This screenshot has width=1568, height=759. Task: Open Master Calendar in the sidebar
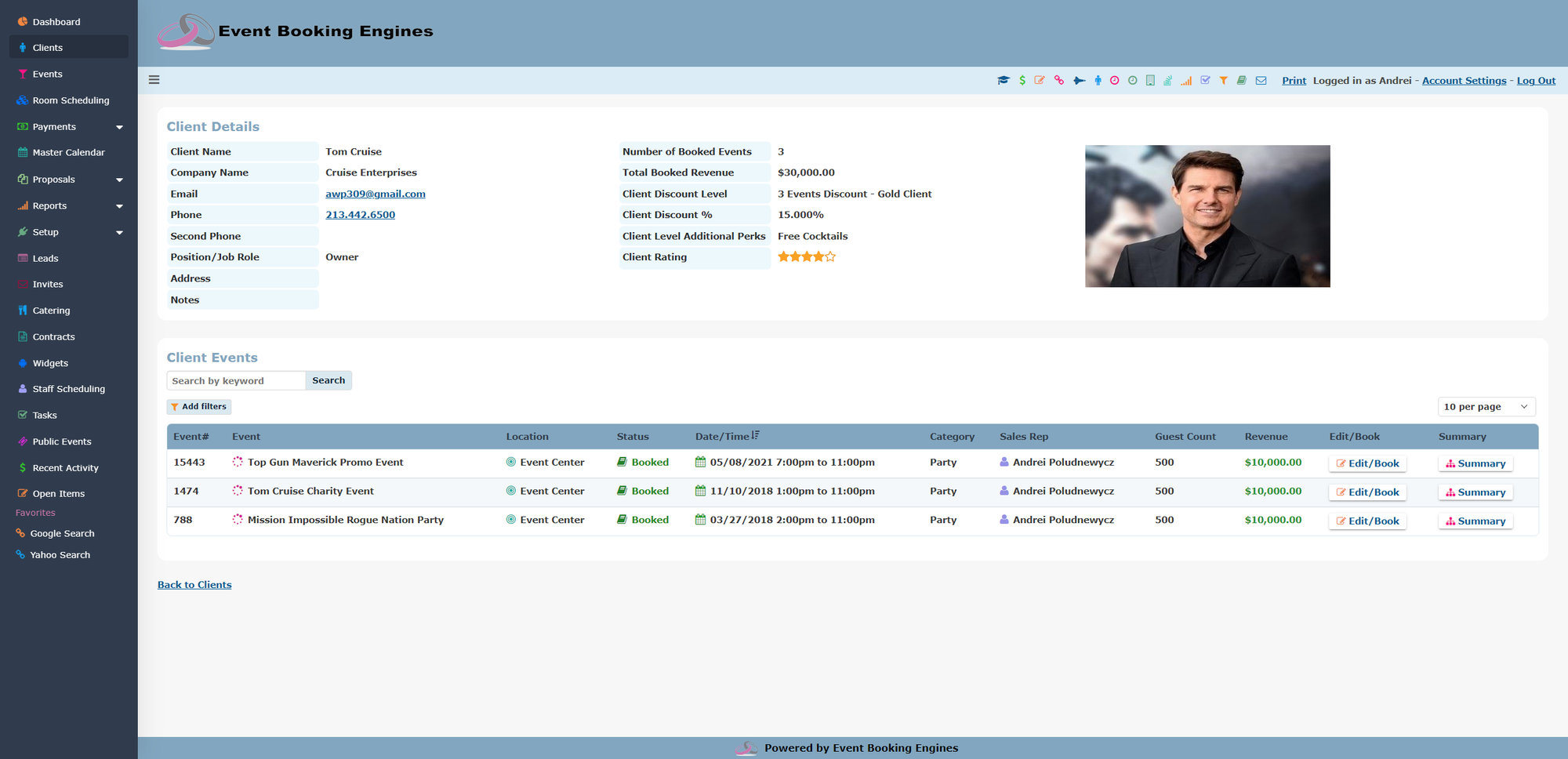point(69,153)
